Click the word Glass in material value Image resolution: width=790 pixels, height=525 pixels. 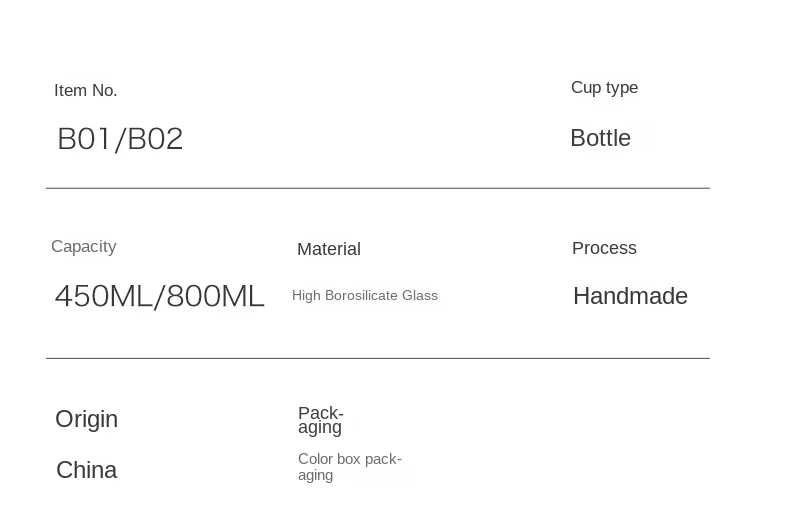420,295
